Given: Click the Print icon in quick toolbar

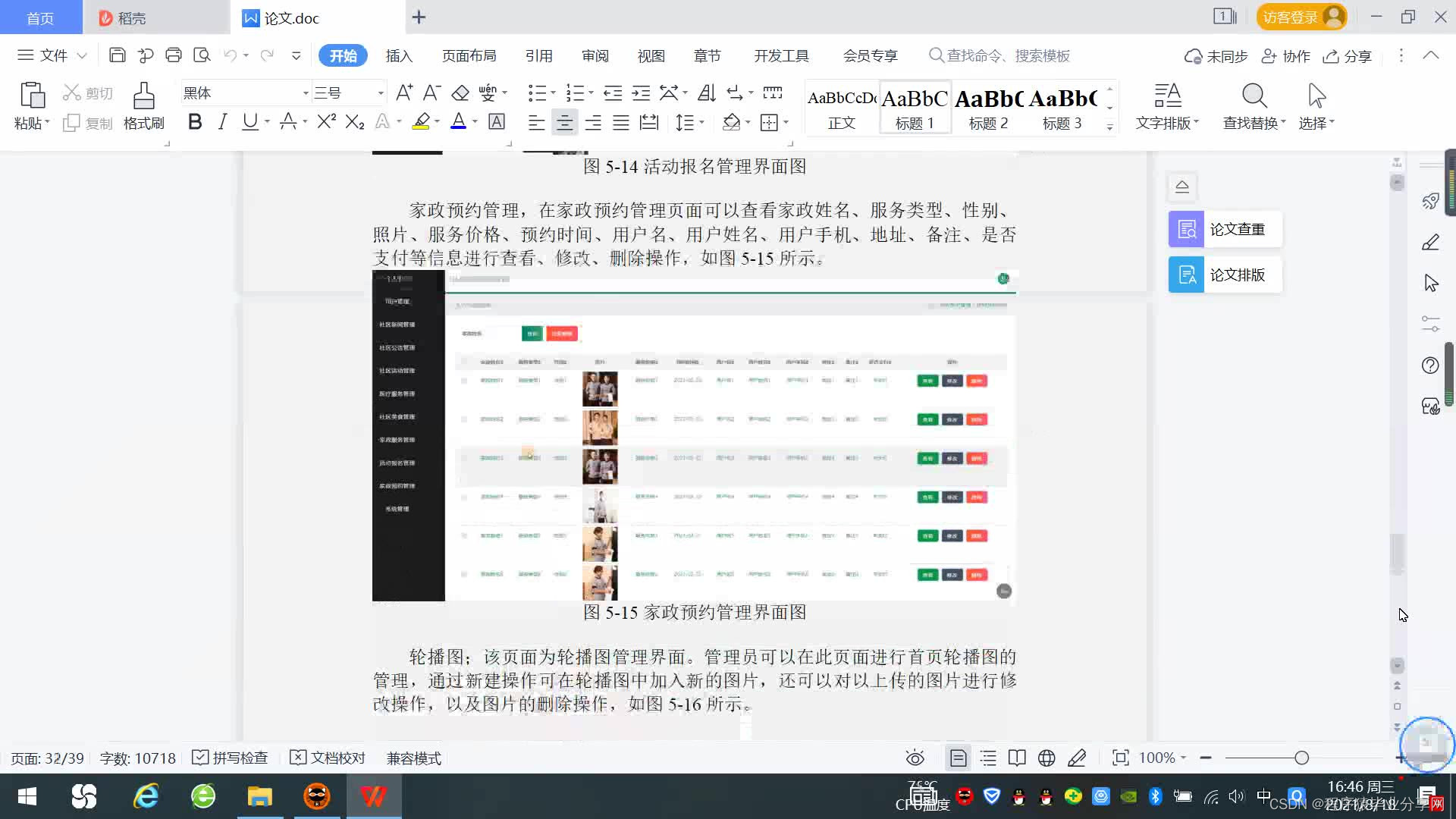Looking at the screenshot, I should pos(174,55).
